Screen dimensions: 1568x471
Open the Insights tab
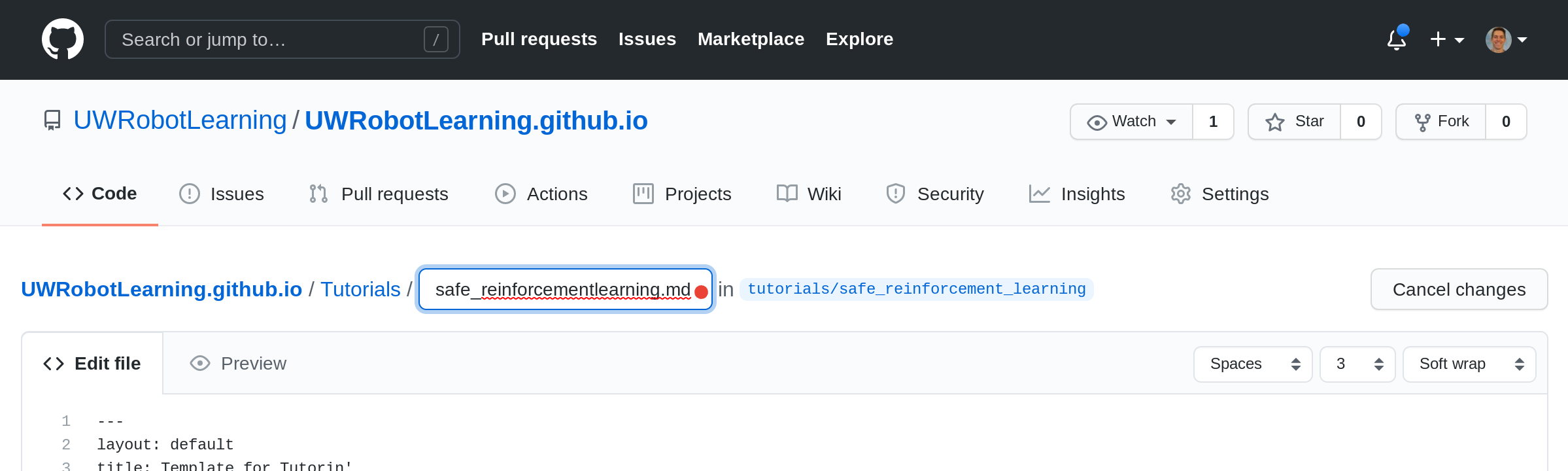pyautogui.click(x=1077, y=194)
